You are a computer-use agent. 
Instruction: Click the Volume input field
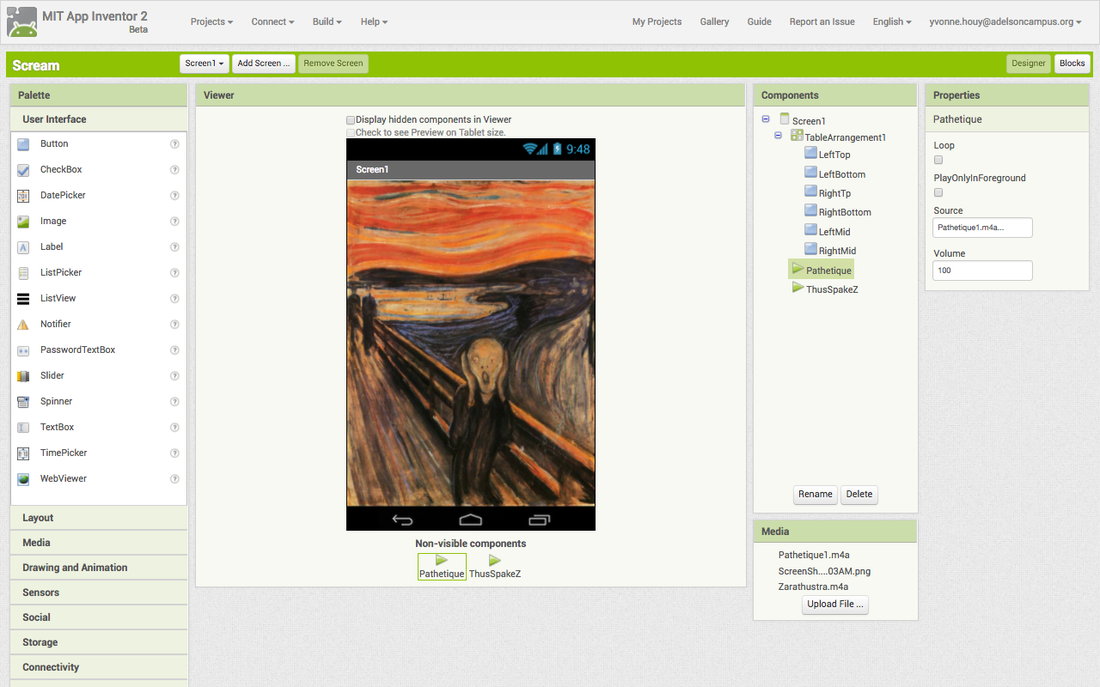click(x=982, y=270)
